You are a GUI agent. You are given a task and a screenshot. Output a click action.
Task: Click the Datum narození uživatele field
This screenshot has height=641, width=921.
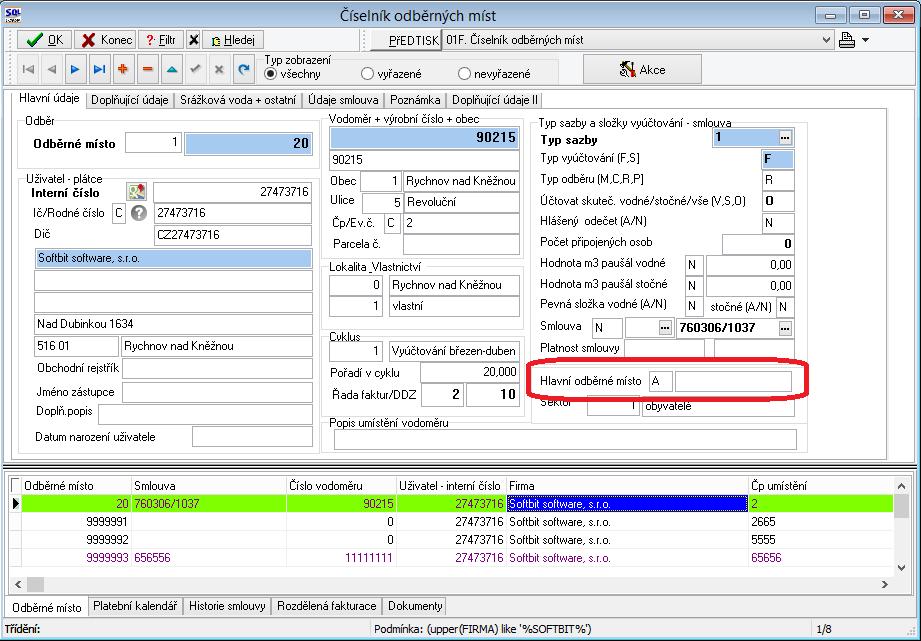pyautogui.click(x=252, y=437)
